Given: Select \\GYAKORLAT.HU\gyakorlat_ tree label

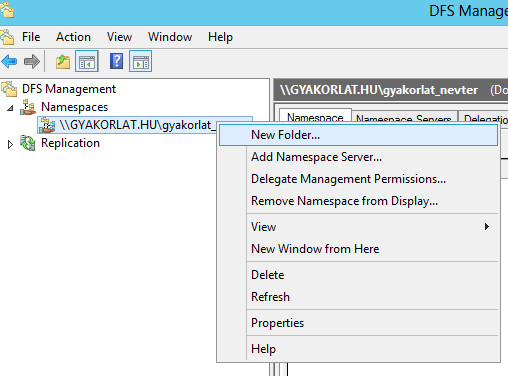Looking at the screenshot, I should point(138,125).
